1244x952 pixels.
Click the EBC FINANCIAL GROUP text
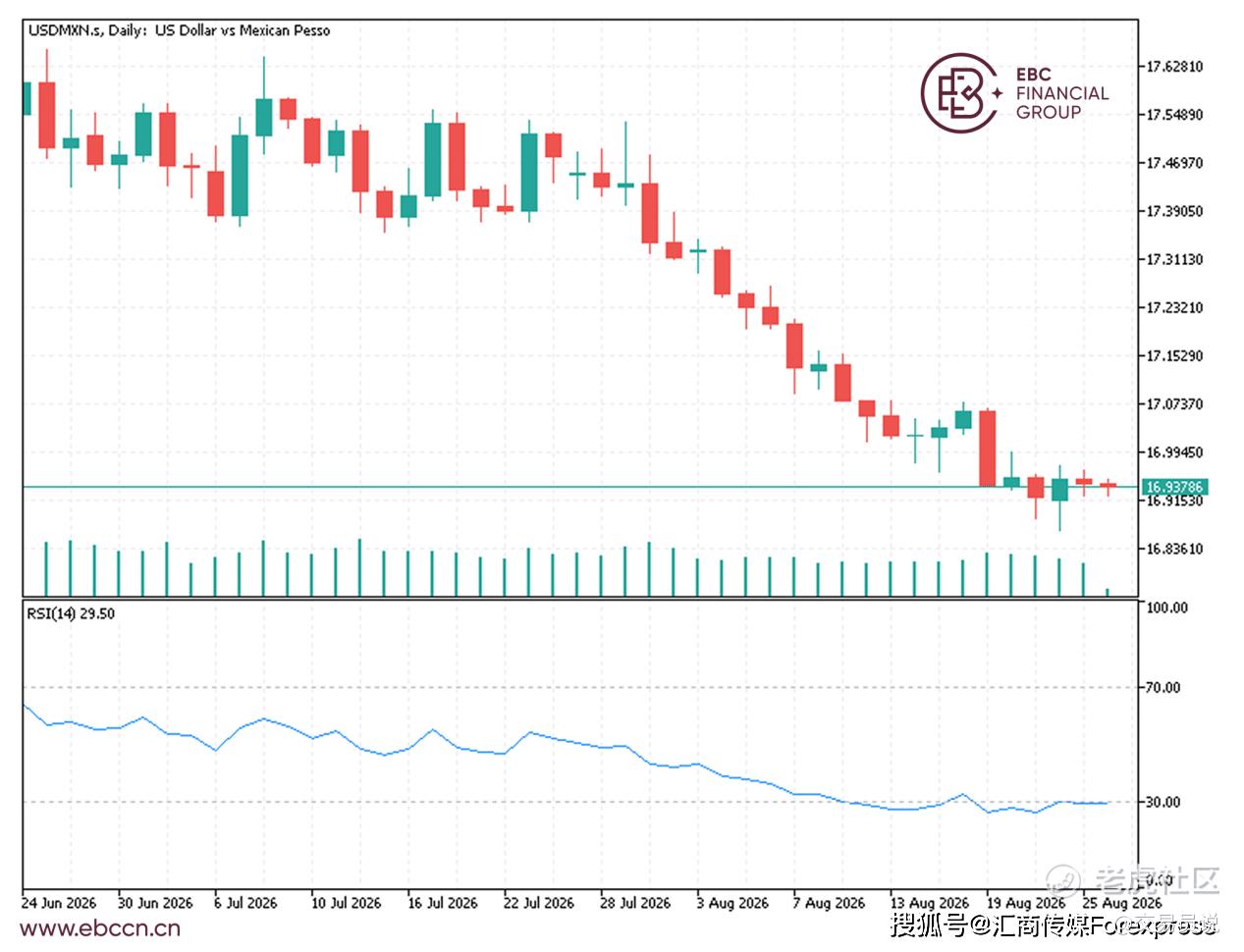(1062, 93)
